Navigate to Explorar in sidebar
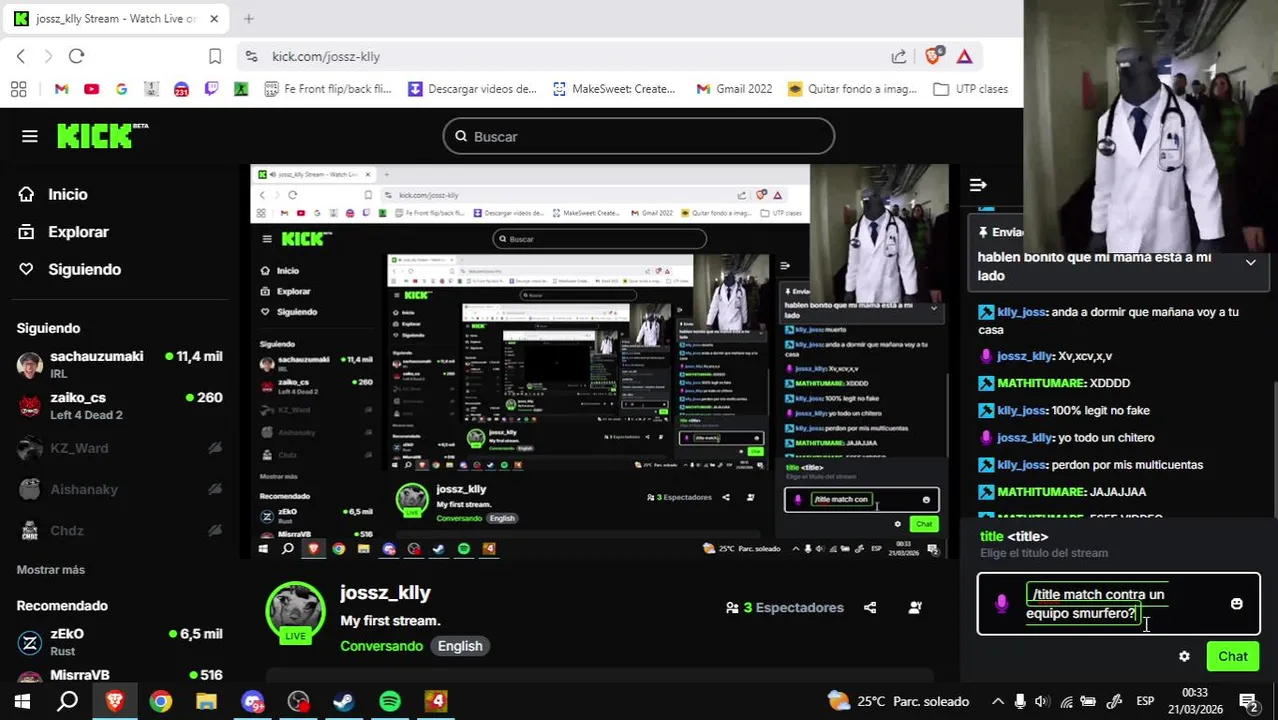Image resolution: width=1278 pixels, height=720 pixels. tap(64, 231)
